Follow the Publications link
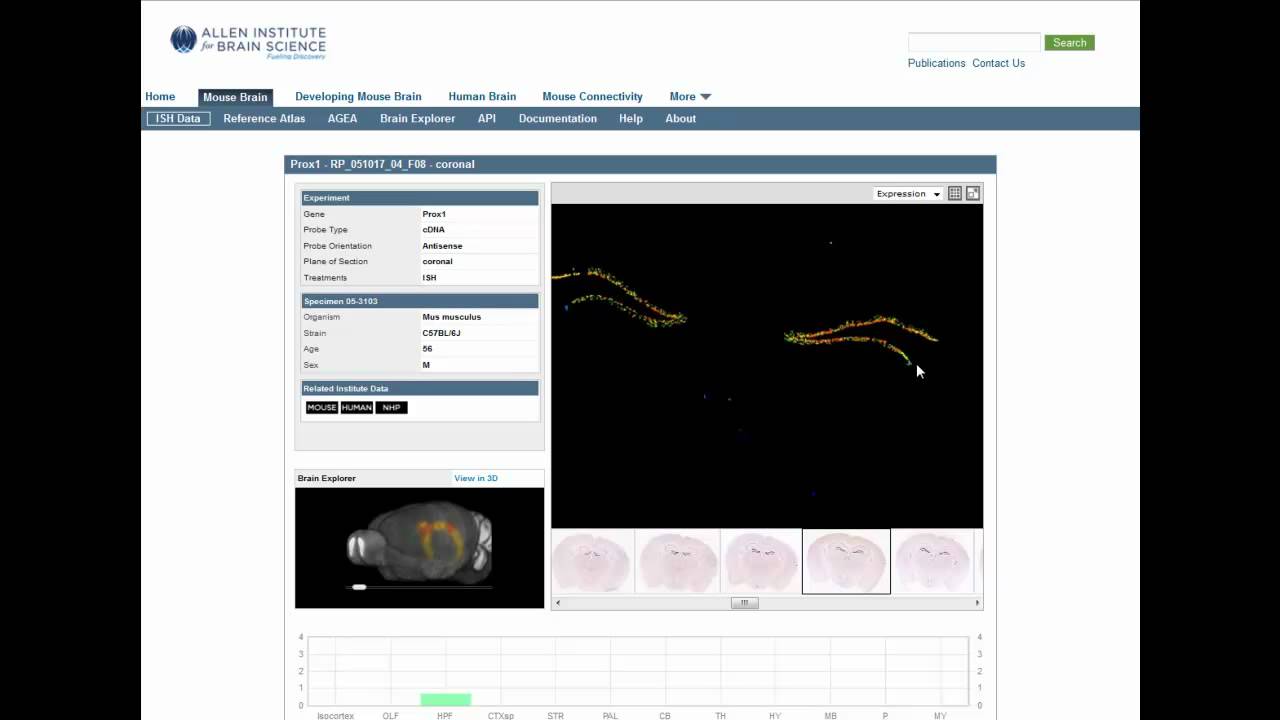 point(936,63)
